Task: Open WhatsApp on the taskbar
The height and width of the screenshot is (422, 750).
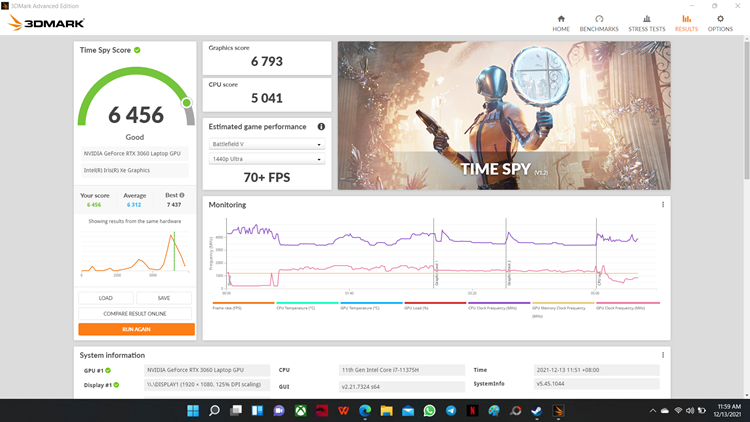Action: tap(430, 411)
